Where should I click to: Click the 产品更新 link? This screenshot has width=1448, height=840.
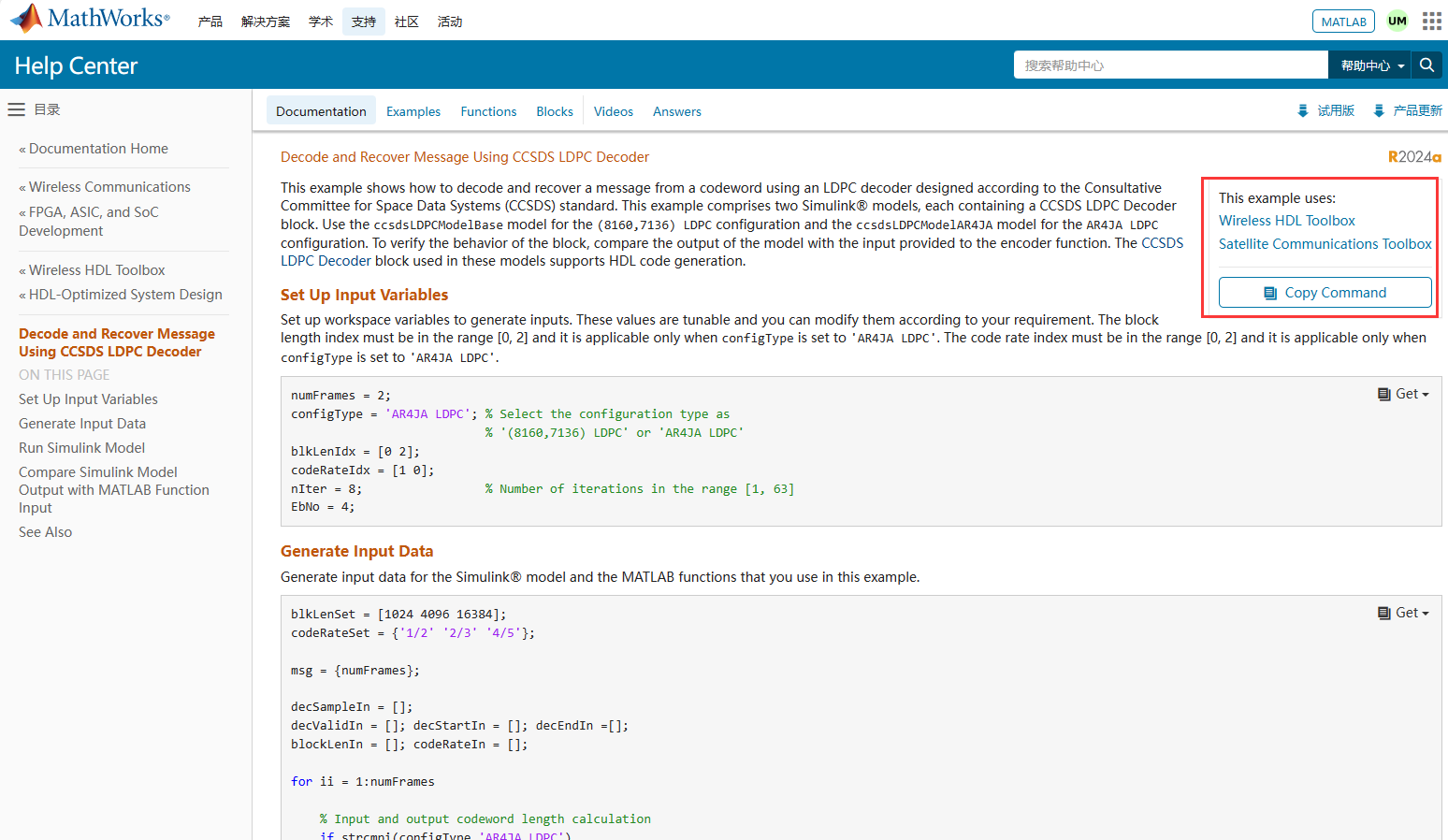tap(1417, 110)
